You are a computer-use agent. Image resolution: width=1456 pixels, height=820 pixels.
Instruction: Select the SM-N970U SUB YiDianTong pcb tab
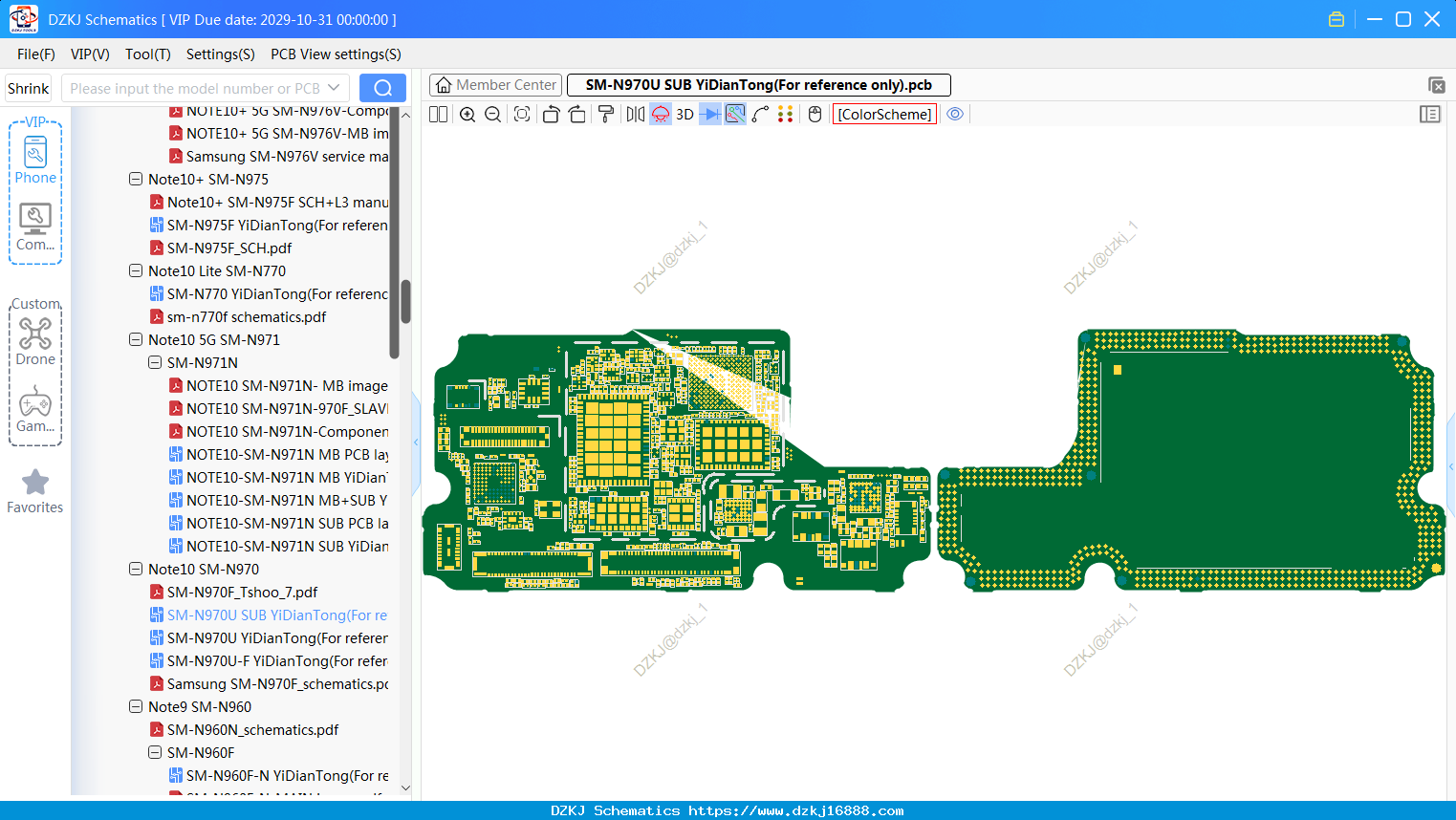tap(759, 85)
